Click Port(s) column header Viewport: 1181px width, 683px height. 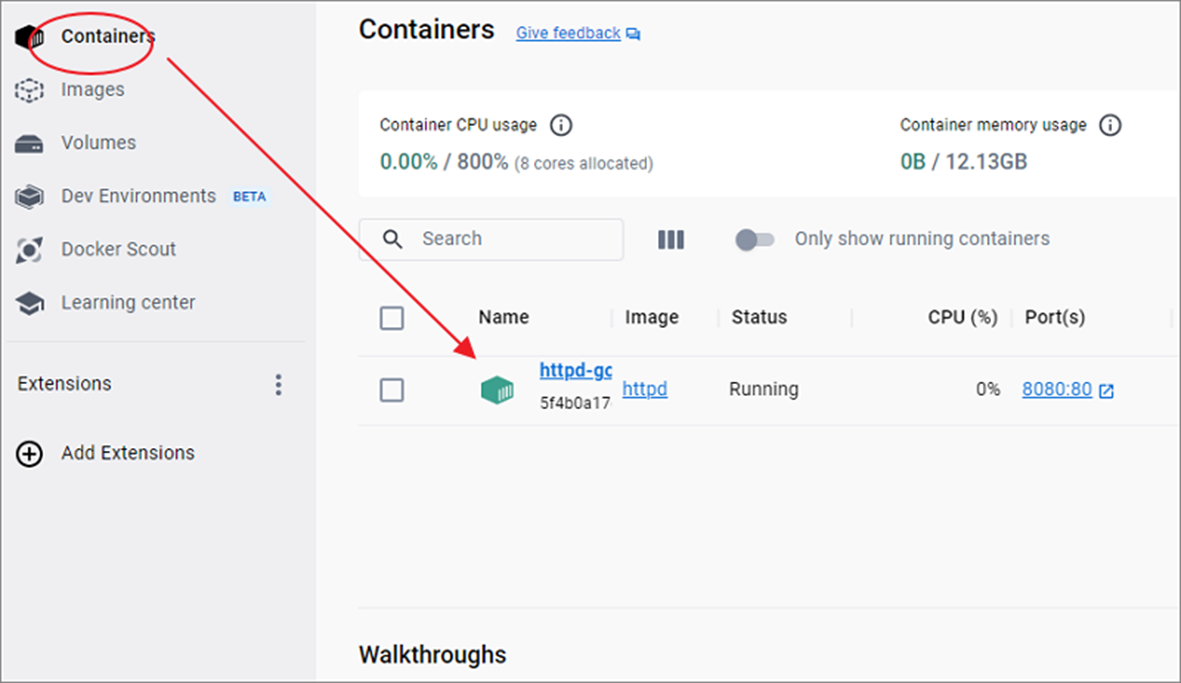pos(1054,318)
